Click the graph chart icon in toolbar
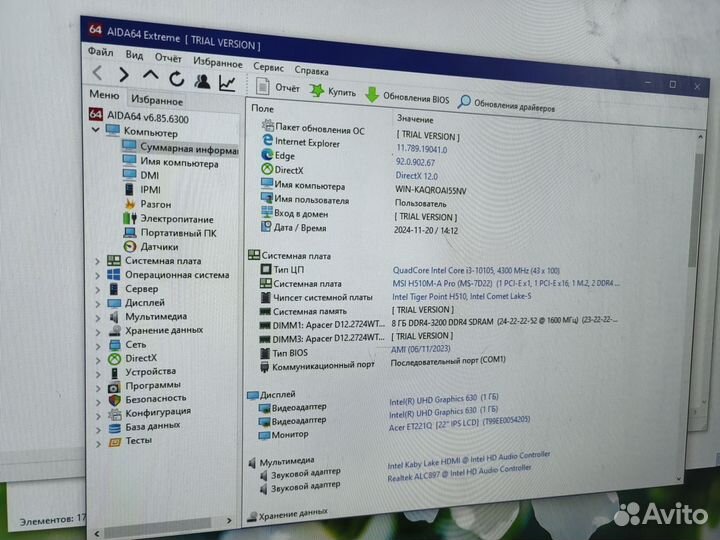The height and width of the screenshot is (540, 720). (x=228, y=82)
